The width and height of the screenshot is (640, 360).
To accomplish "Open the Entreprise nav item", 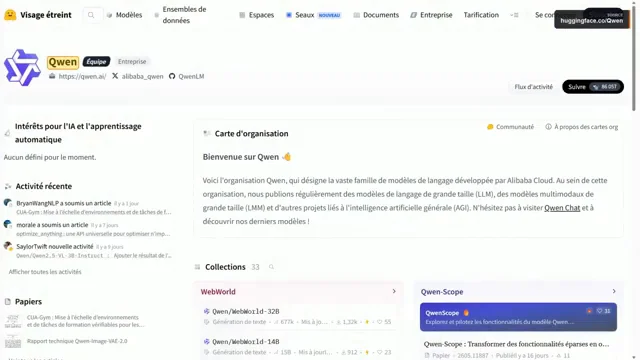I will (431, 15).
